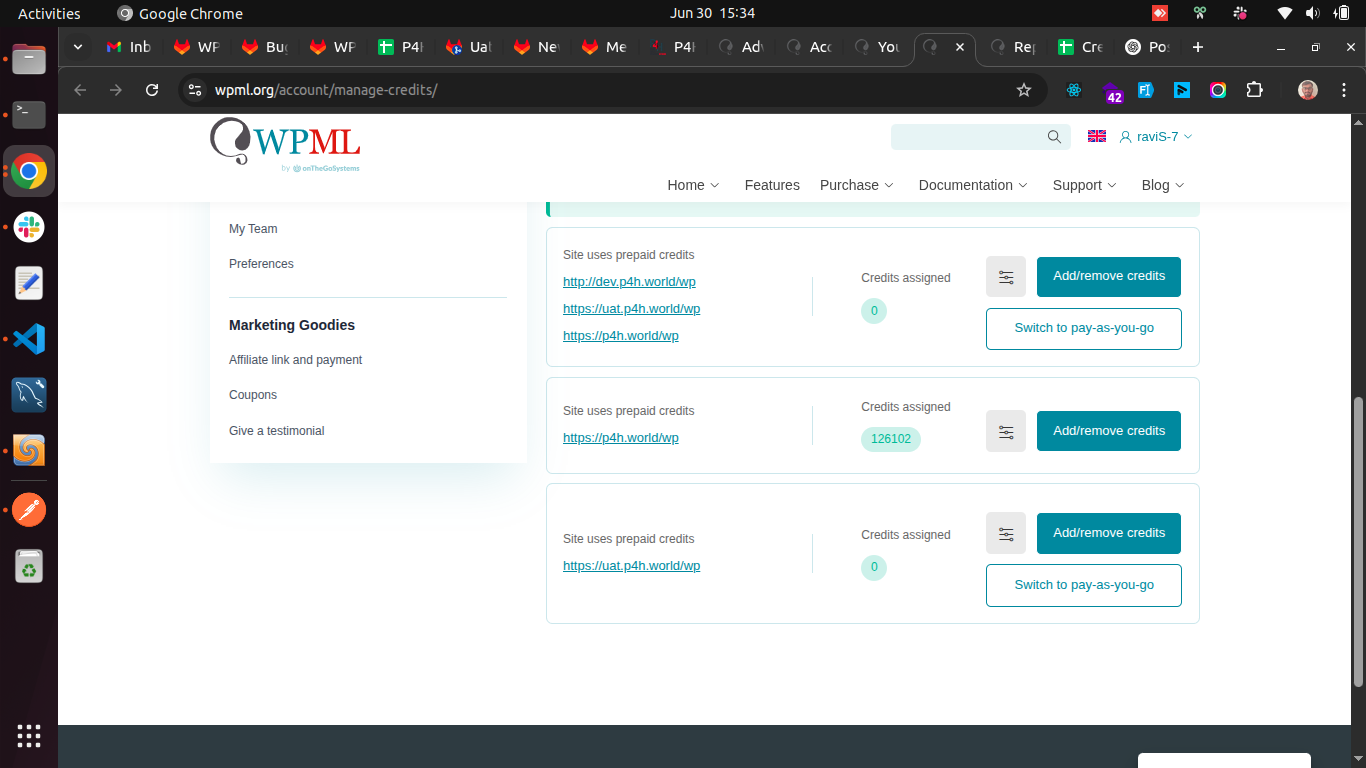Close the active browser tab
This screenshot has width=1366, height=768.
click(x=960, y=47)
